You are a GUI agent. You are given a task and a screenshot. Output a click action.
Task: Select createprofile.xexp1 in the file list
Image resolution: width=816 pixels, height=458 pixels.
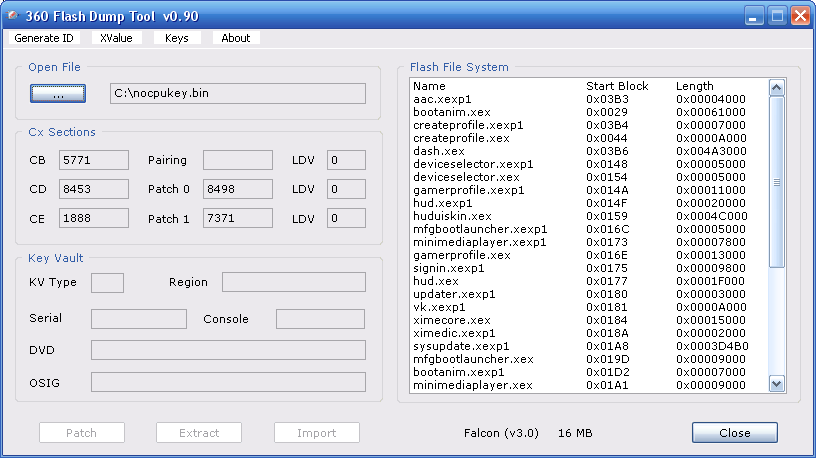[588, 125]
